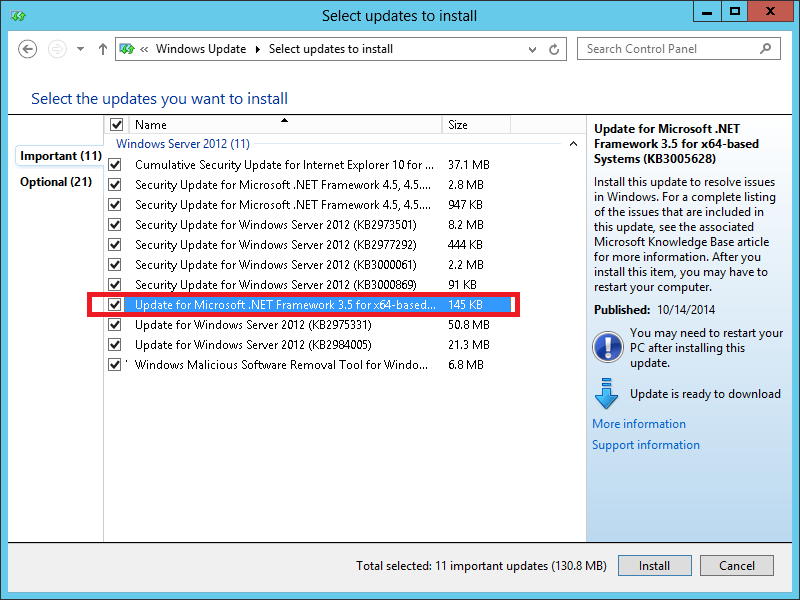
Task: Open the Support information link
Action: (645, 445)
